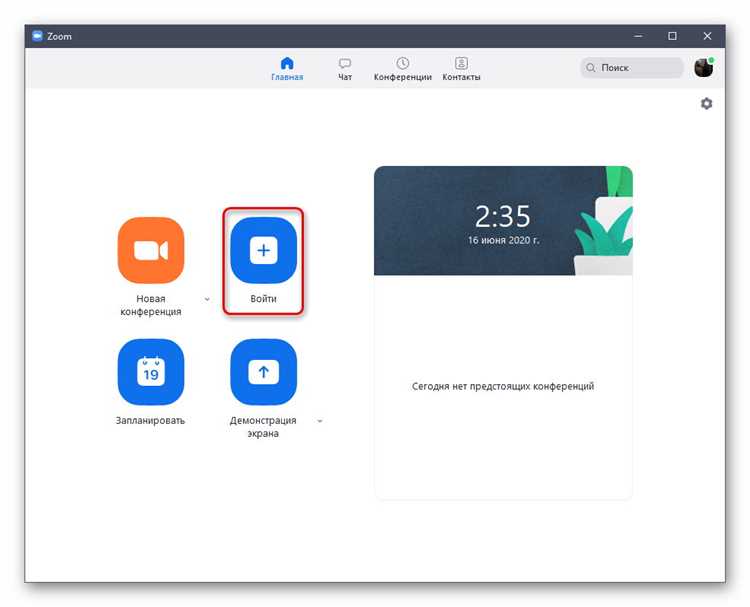Screen dimensions: 750x607
Task: Open the Чат tab
Action: tap(345, 69)
